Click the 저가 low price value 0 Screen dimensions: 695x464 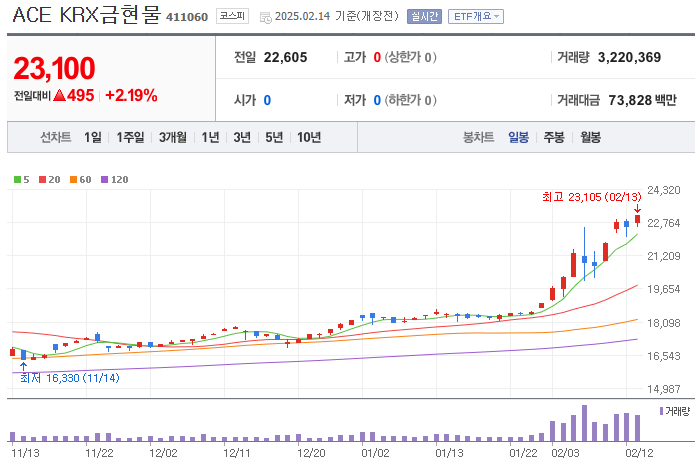(377, 100)
